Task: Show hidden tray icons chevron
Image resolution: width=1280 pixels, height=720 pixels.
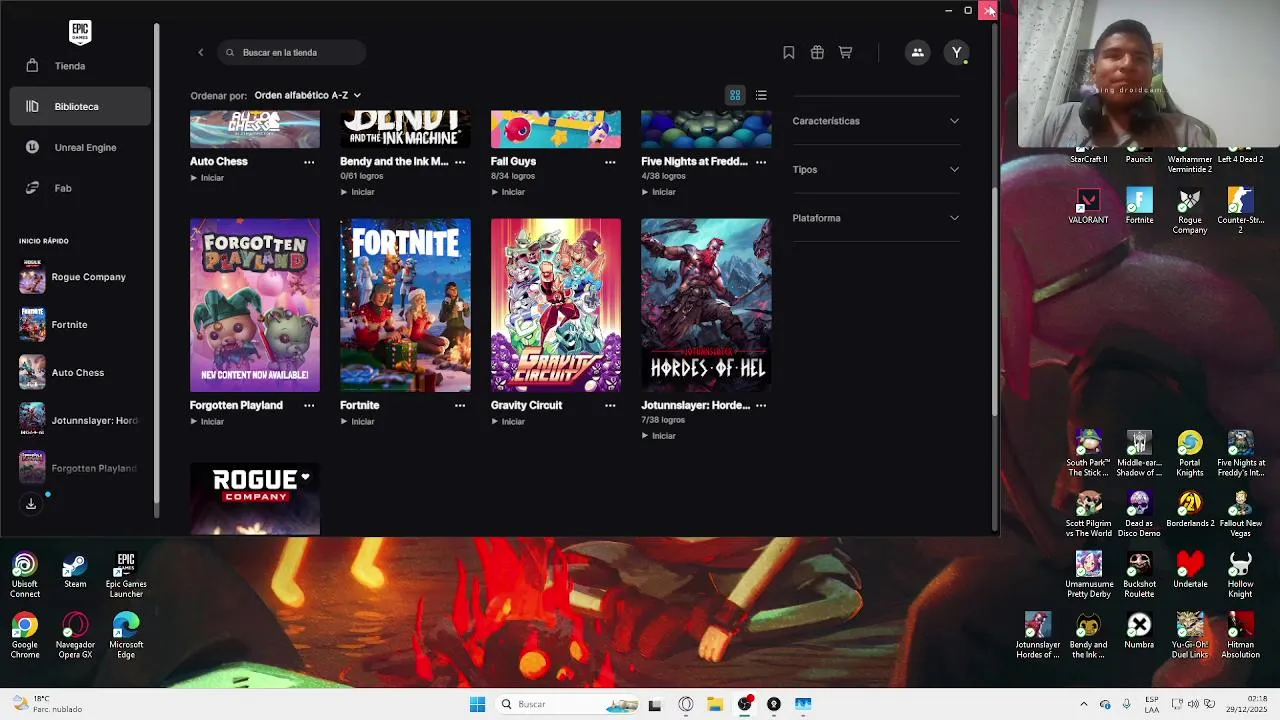Action: (1083, 704)
